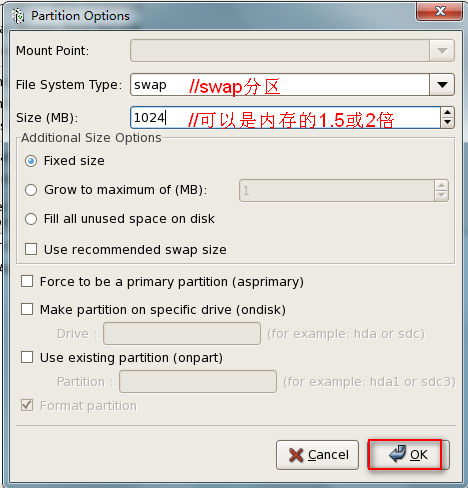Check Use existing partition (onpart)
Screen dimensions: 468x488
pos(27,357)
